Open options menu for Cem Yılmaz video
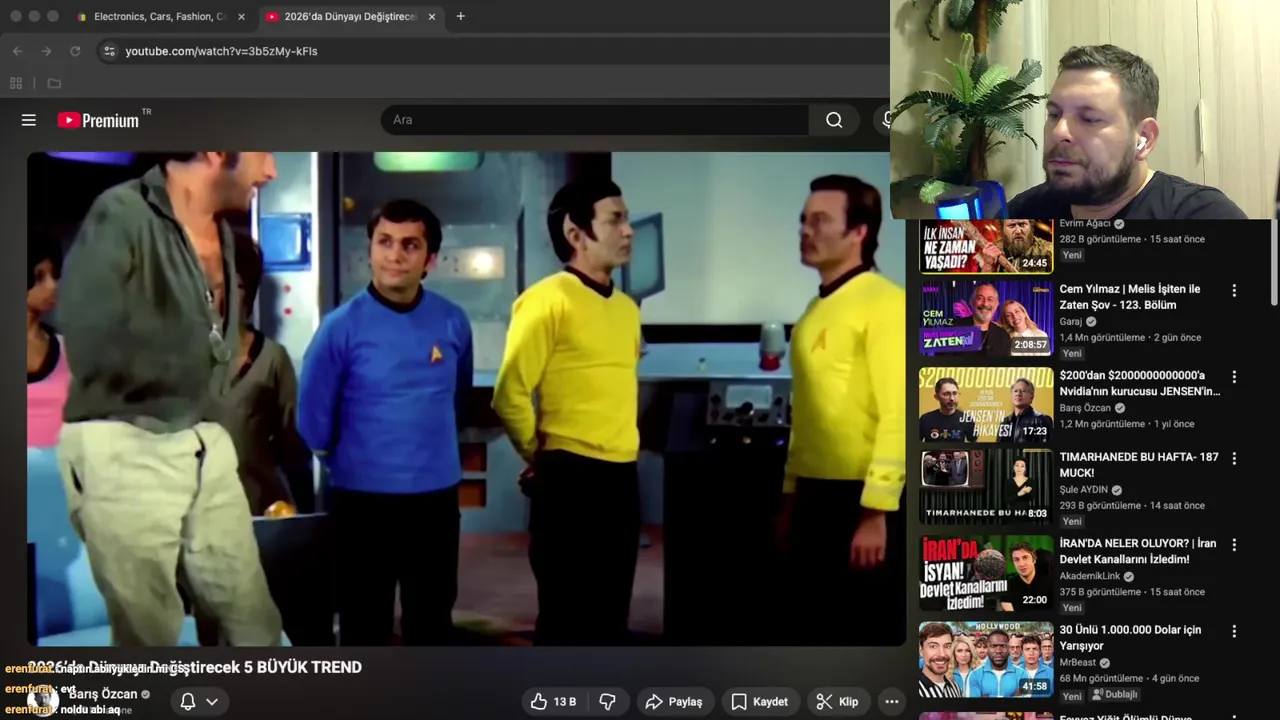The height and width of the screenshot is (720, 1280). coord(1234,291)
